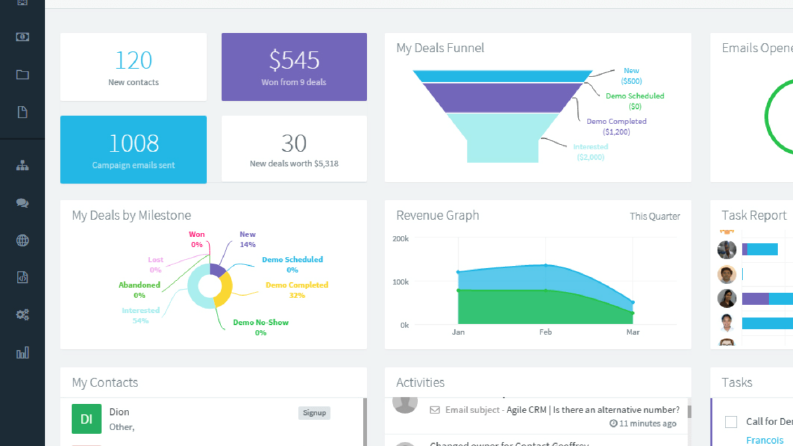Click Dion's green DI avatar in My Contacts
This screenshot has width=793, height=446.
click(86, 419)
